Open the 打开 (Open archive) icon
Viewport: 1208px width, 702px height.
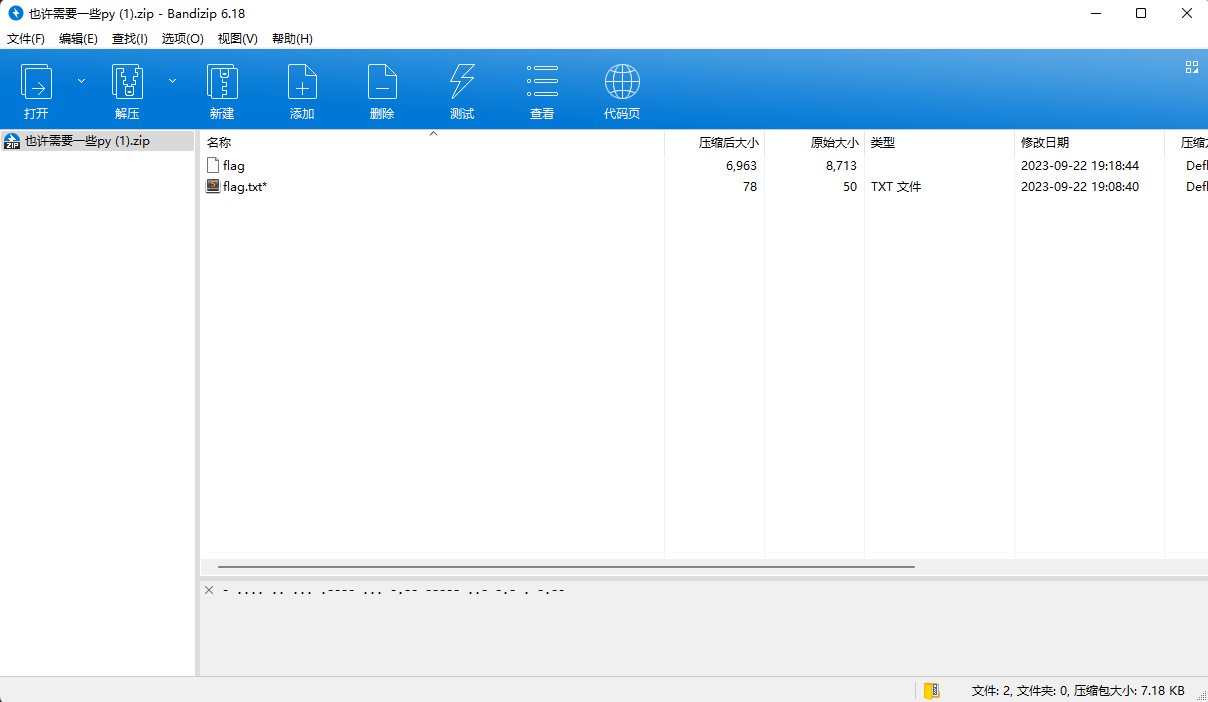tap(37, 90)
